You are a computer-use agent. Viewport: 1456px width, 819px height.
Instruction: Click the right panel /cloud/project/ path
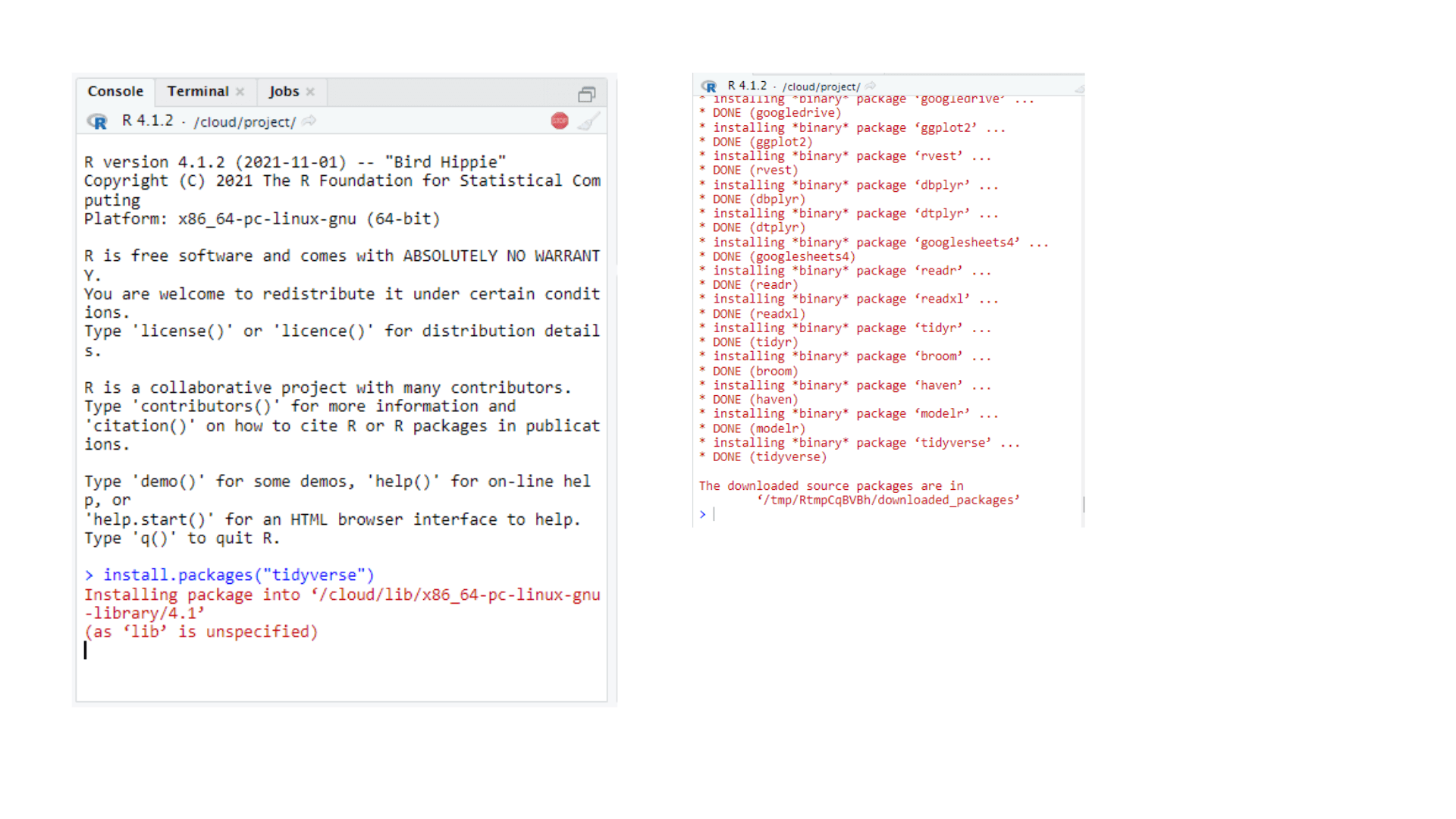pos(821,86)
